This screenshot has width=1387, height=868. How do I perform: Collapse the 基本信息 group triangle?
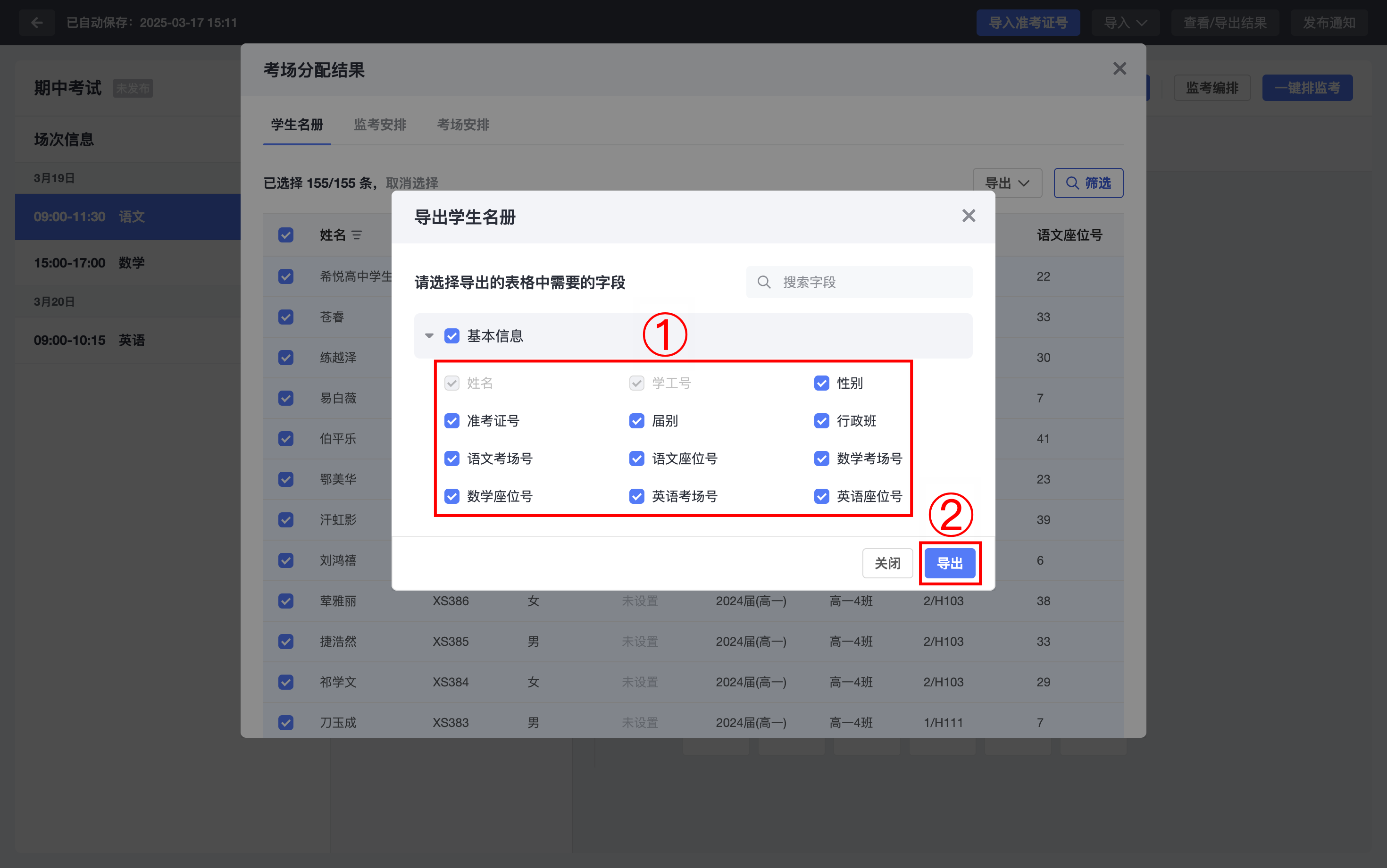pyautogui.click(x=429, y=336)
